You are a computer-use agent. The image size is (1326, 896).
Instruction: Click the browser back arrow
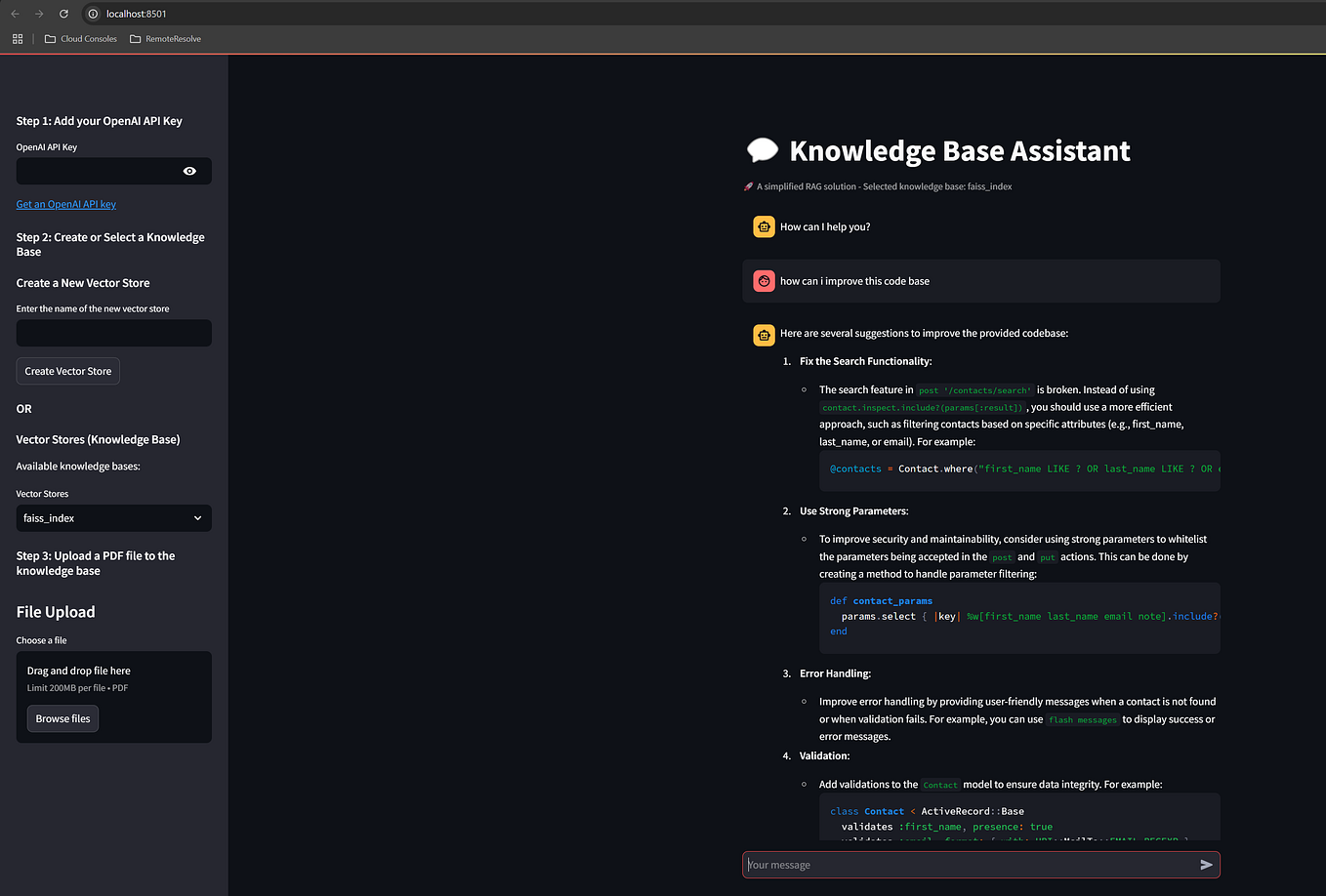pos(16,14)
